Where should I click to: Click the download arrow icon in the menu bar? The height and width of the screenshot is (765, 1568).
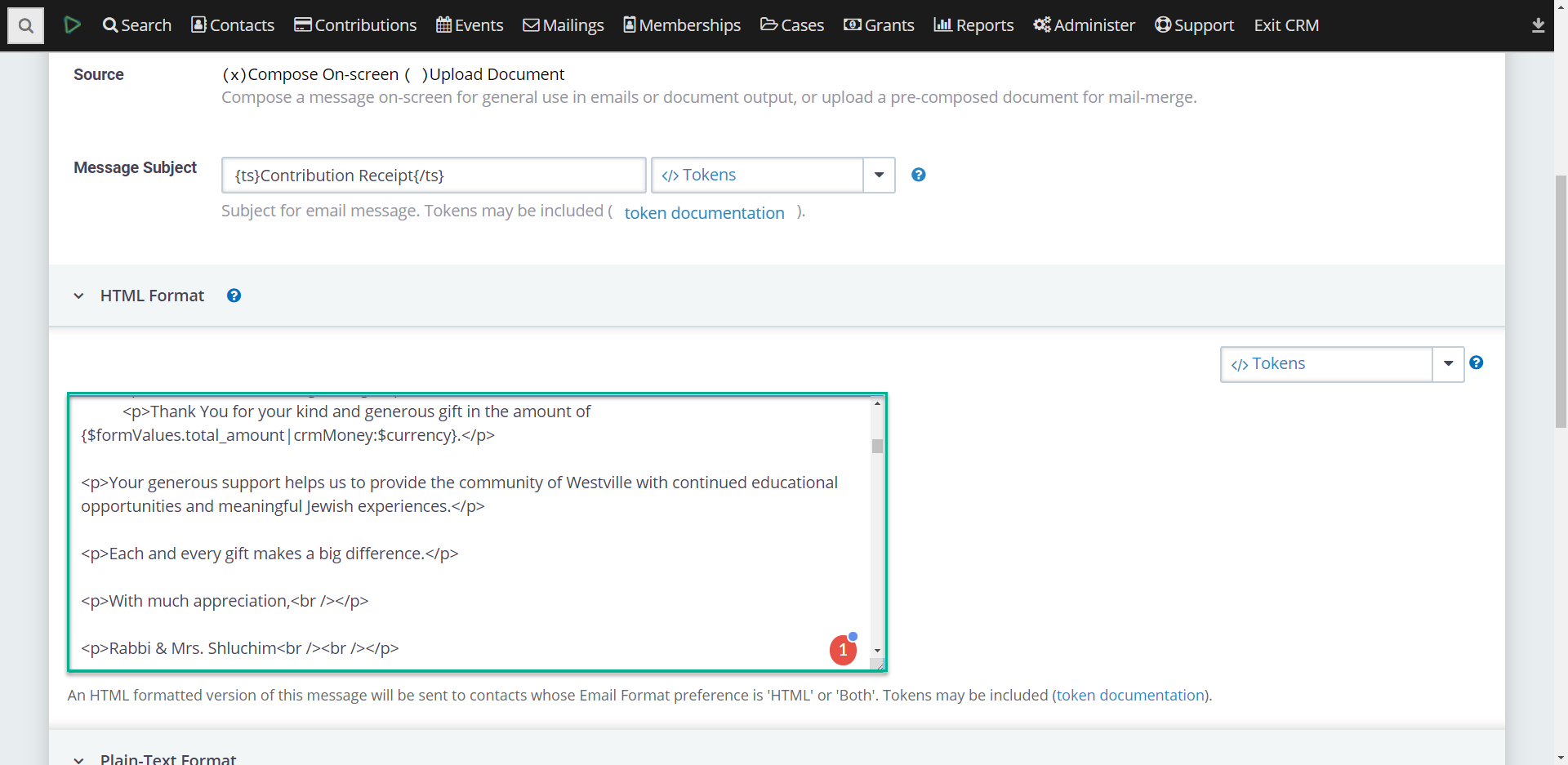tap(1538, 25)
